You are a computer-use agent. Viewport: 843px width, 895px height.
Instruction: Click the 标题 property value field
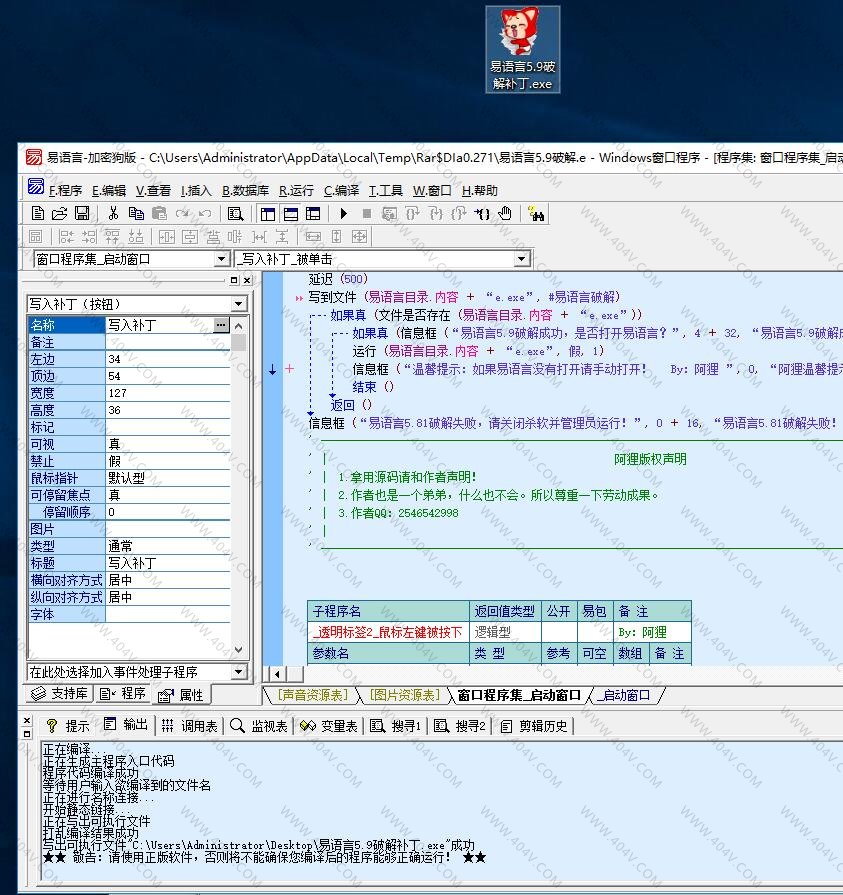[x=168, y=563]
